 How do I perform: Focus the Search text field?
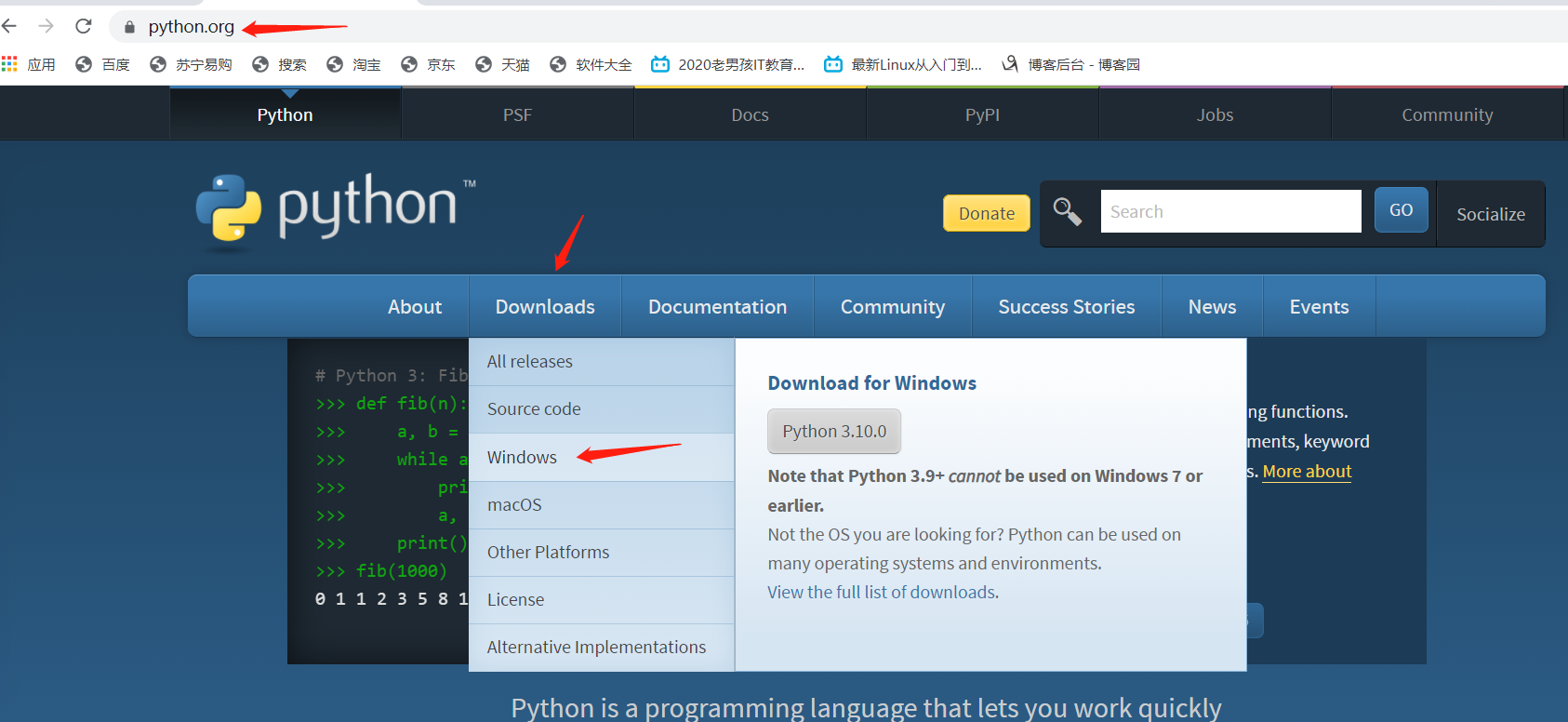[1230, 211]
